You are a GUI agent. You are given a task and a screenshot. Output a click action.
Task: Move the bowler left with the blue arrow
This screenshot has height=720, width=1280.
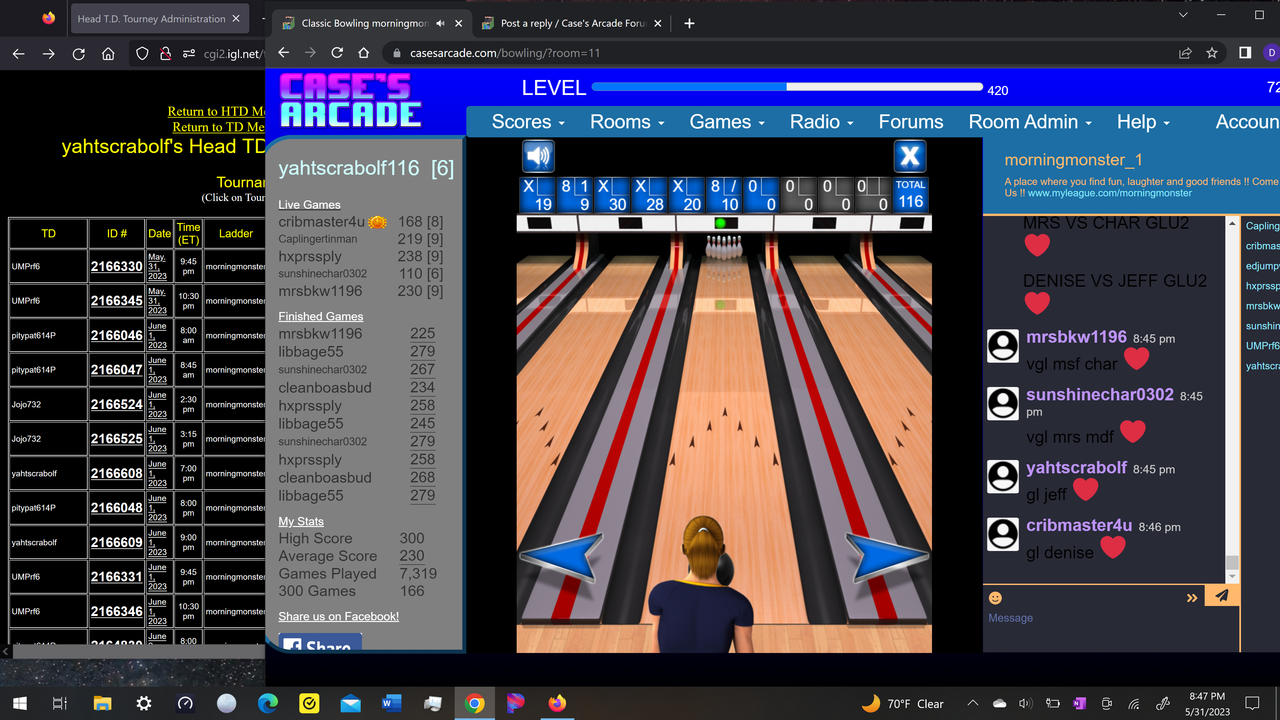click(x=561, y=556)
